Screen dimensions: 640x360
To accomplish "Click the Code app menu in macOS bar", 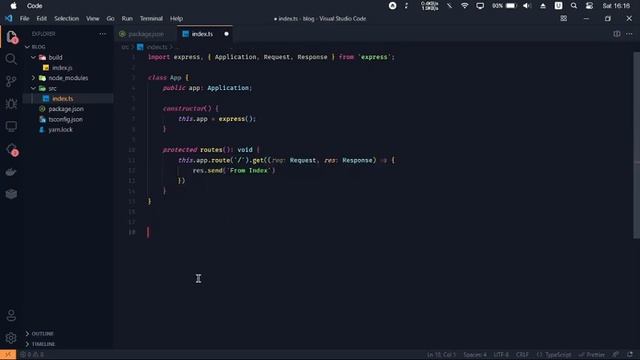I will click(35, 6).
